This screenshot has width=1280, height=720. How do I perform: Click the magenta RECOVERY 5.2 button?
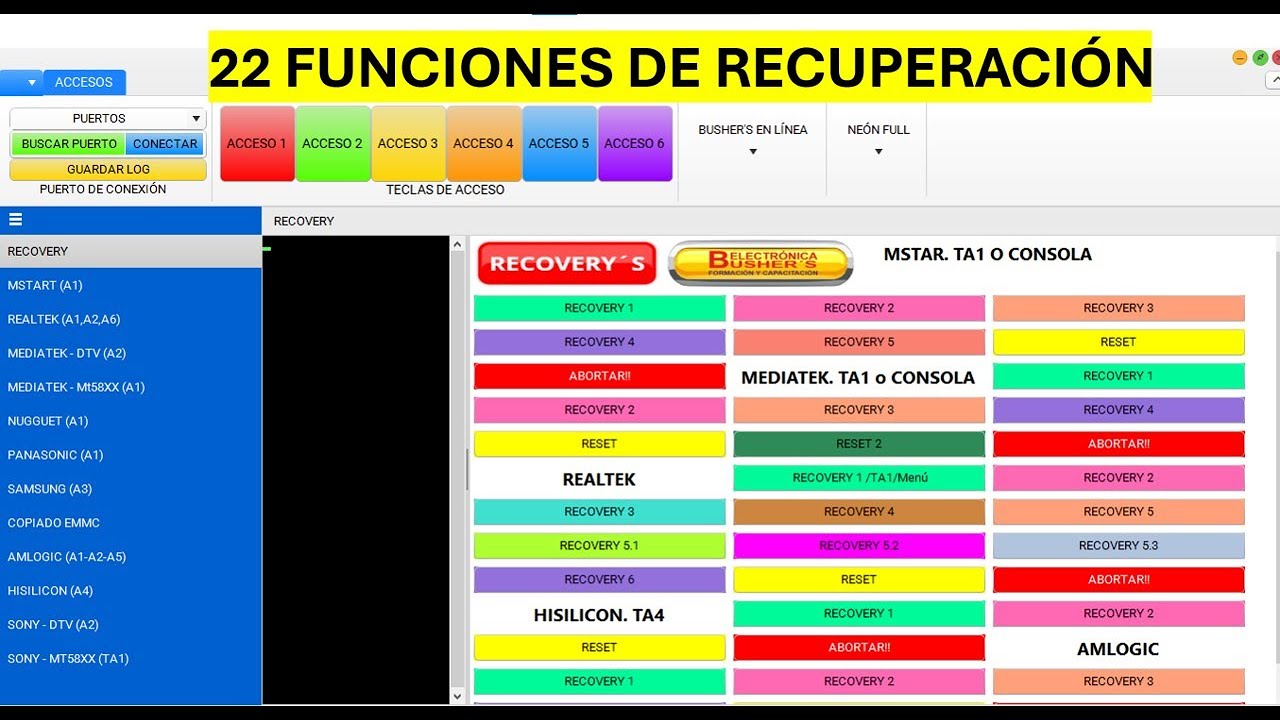[859, 546]
